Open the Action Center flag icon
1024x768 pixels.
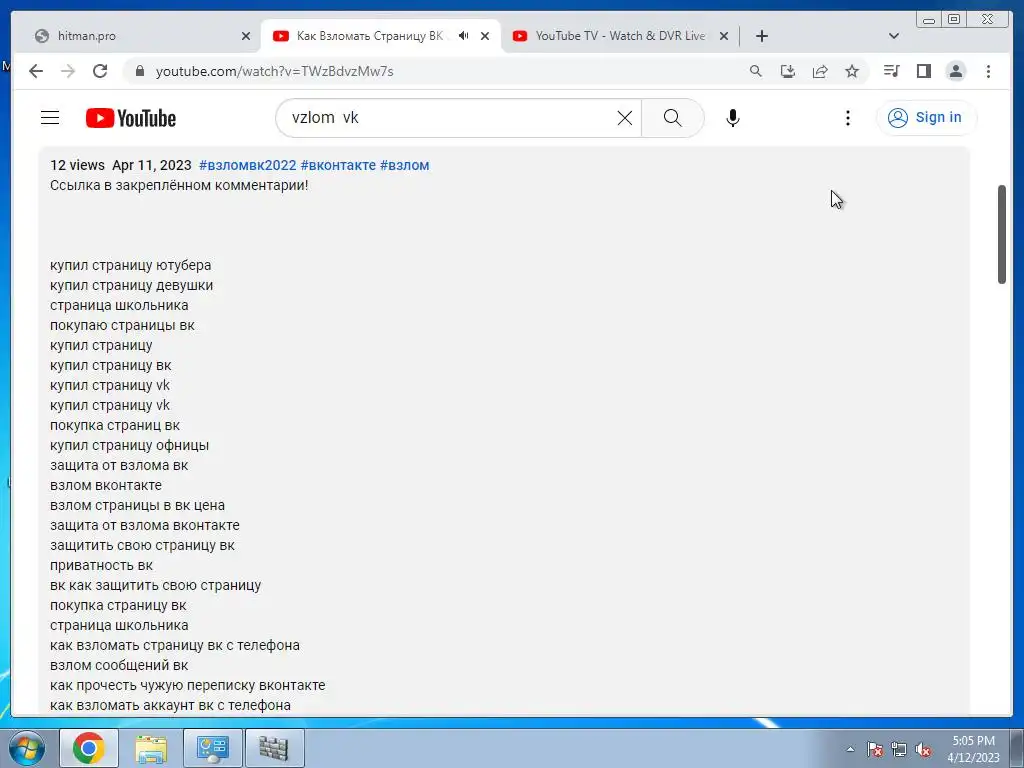pos(875,749)
